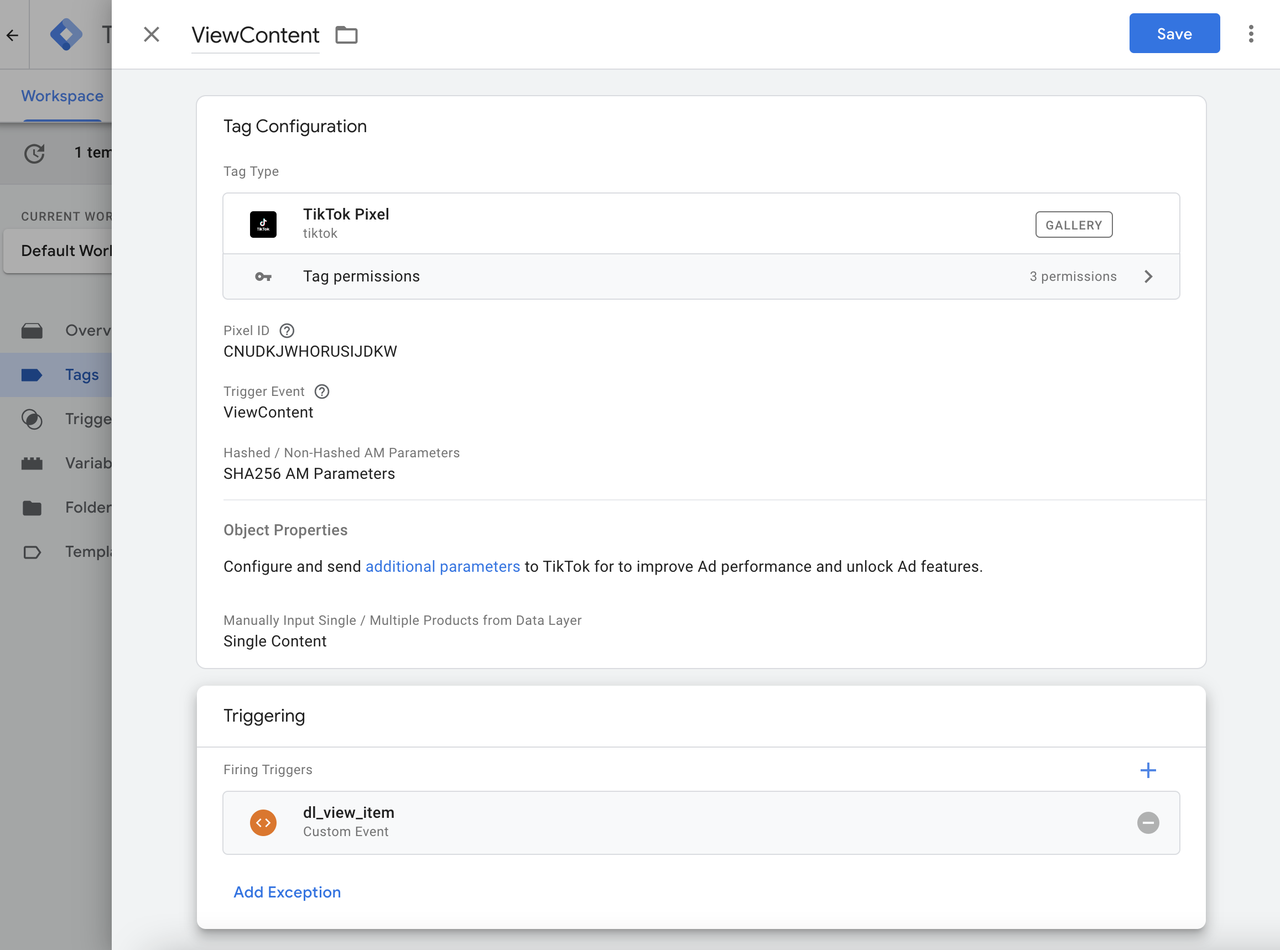1280x950 pixels.
Task: Open the dl_view_item trigger row
Action: [701, 823]
